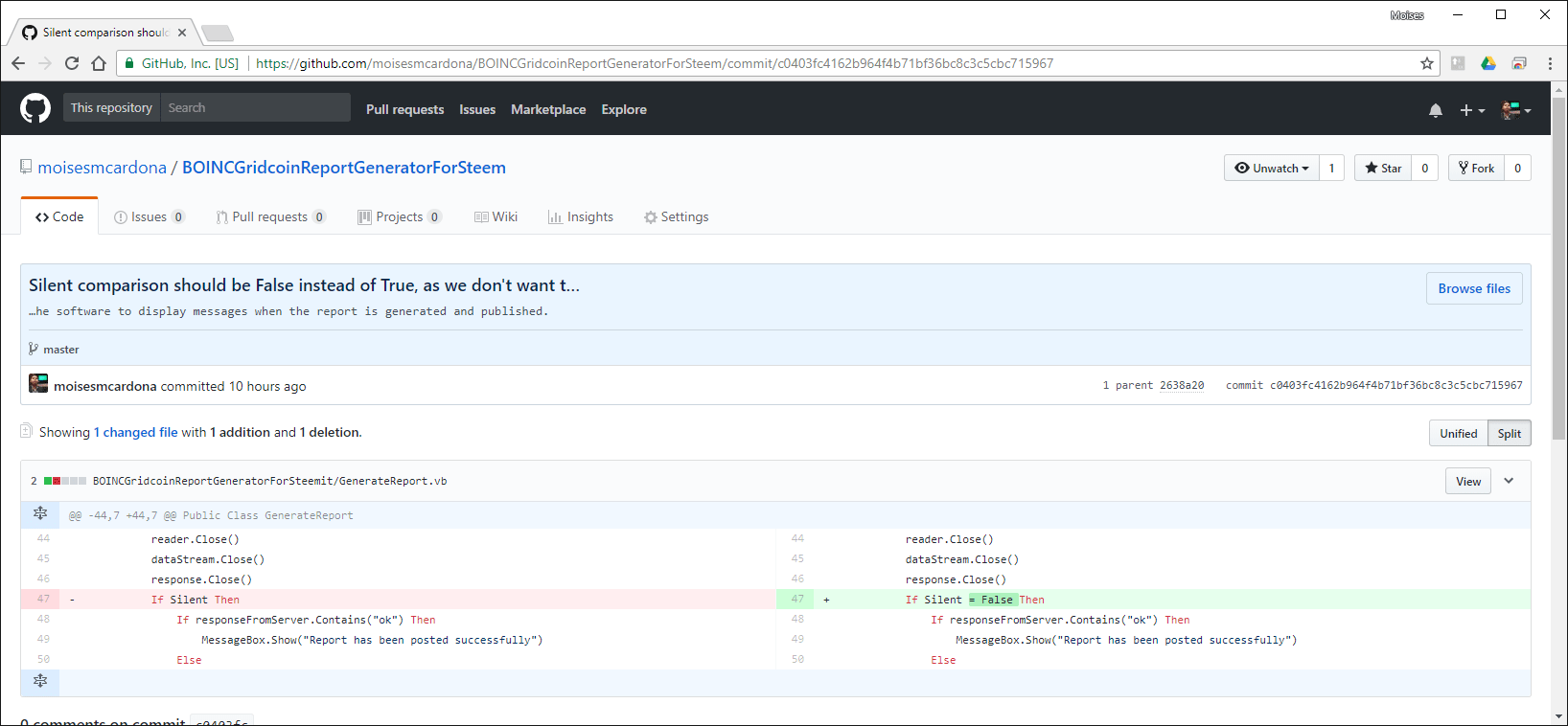Expand diff downward with bottom expand icon

point(40,681)
